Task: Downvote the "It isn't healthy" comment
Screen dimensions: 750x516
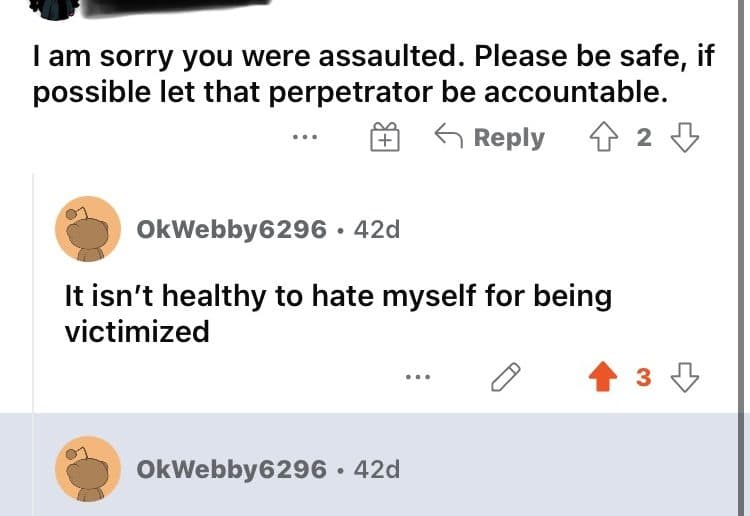Action: (684, 377)
